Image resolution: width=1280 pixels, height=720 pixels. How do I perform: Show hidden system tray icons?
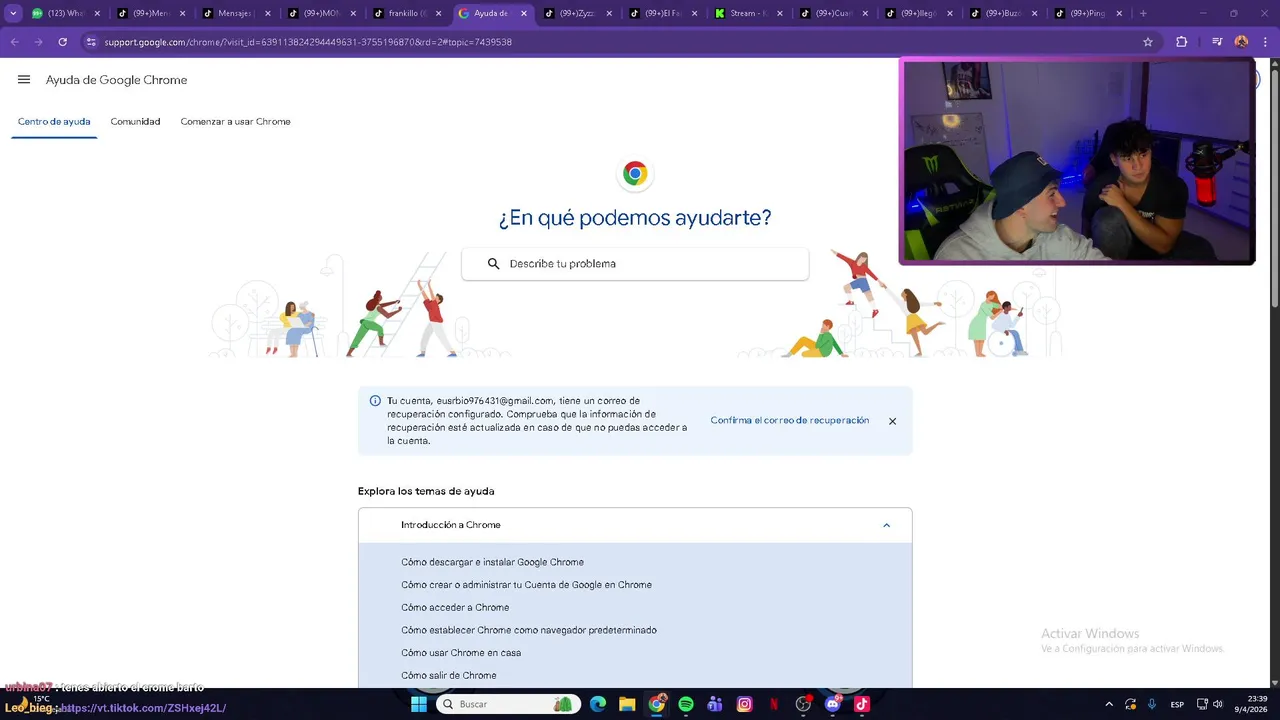pos(1108,704)
